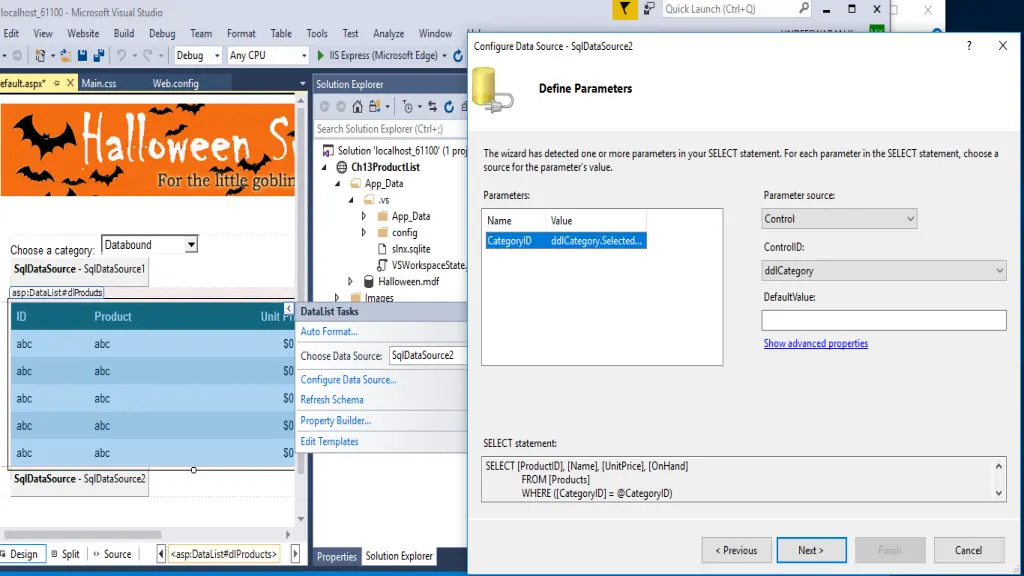Click the Undo arrow in toolbar

point(121,56)
